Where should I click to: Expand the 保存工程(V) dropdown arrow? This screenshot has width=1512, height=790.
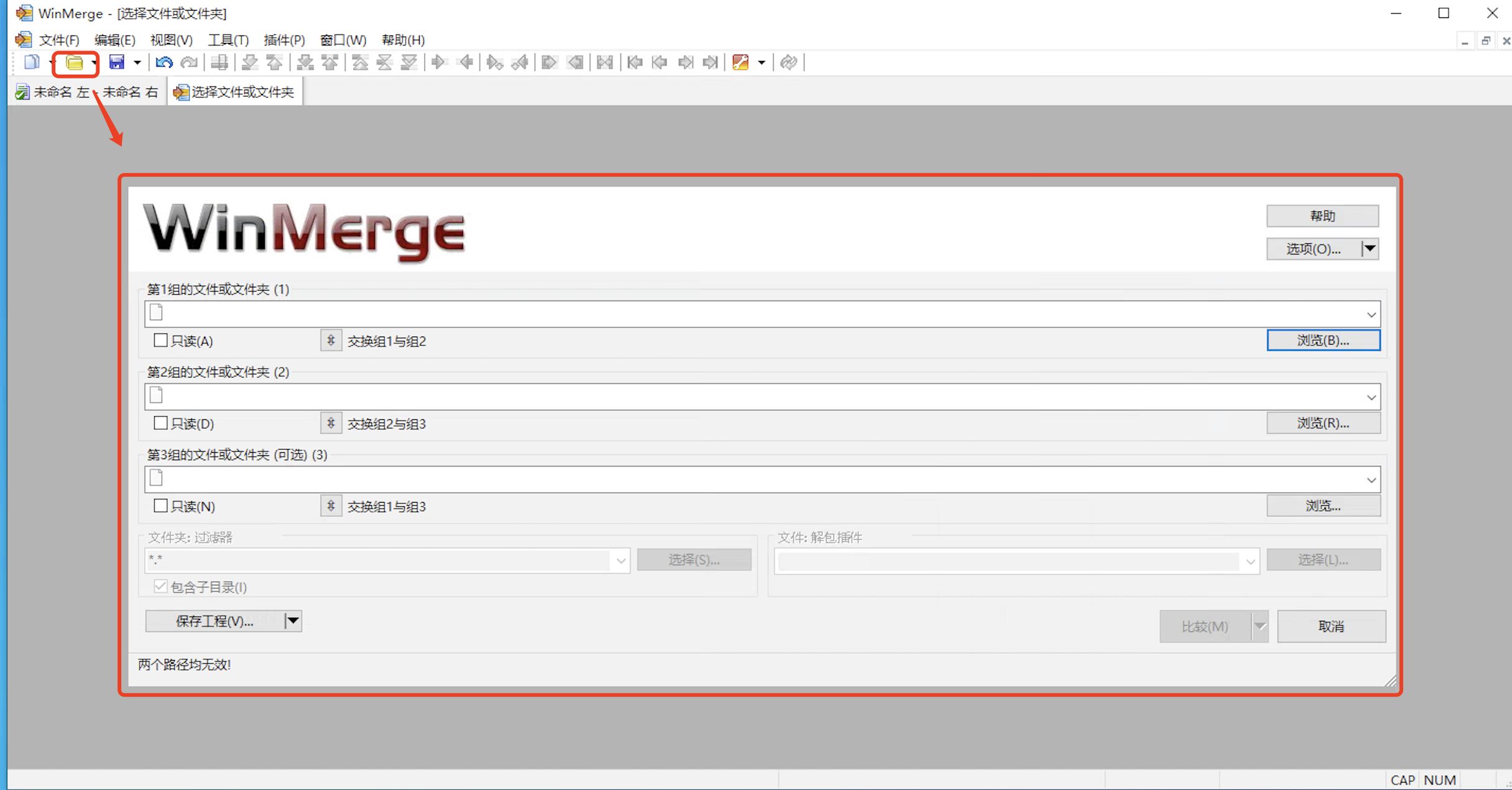[x=292, y=621]
